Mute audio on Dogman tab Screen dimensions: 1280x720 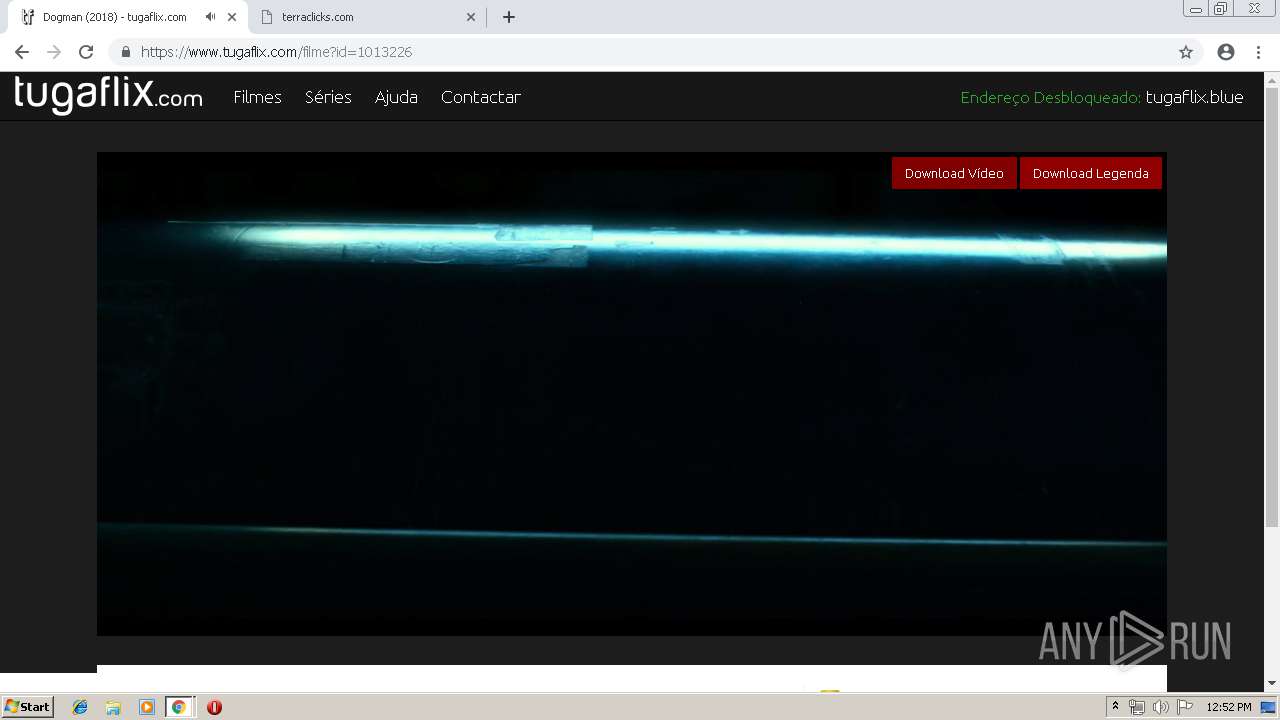tap(210, 17)
